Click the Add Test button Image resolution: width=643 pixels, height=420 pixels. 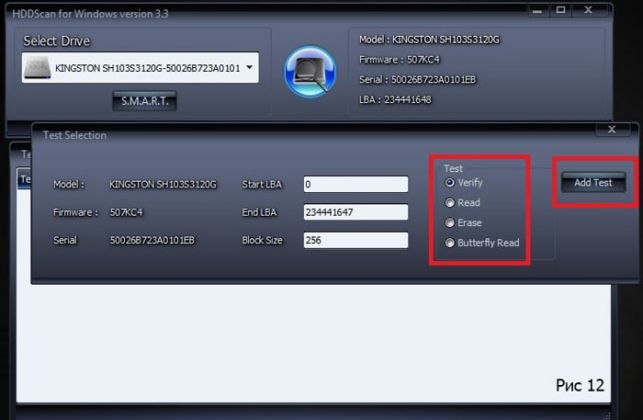[x=593, y=182]
